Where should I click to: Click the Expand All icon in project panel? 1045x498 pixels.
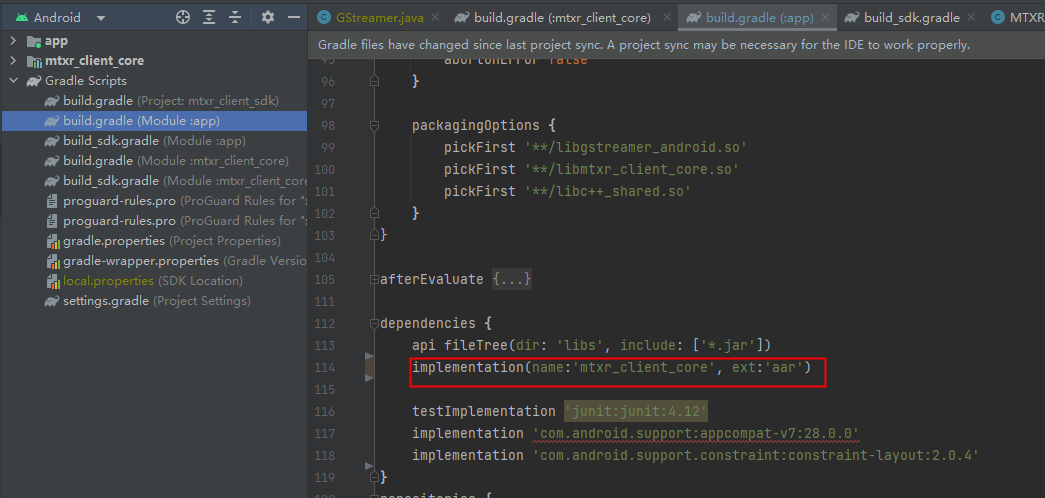tap(209, 18)
